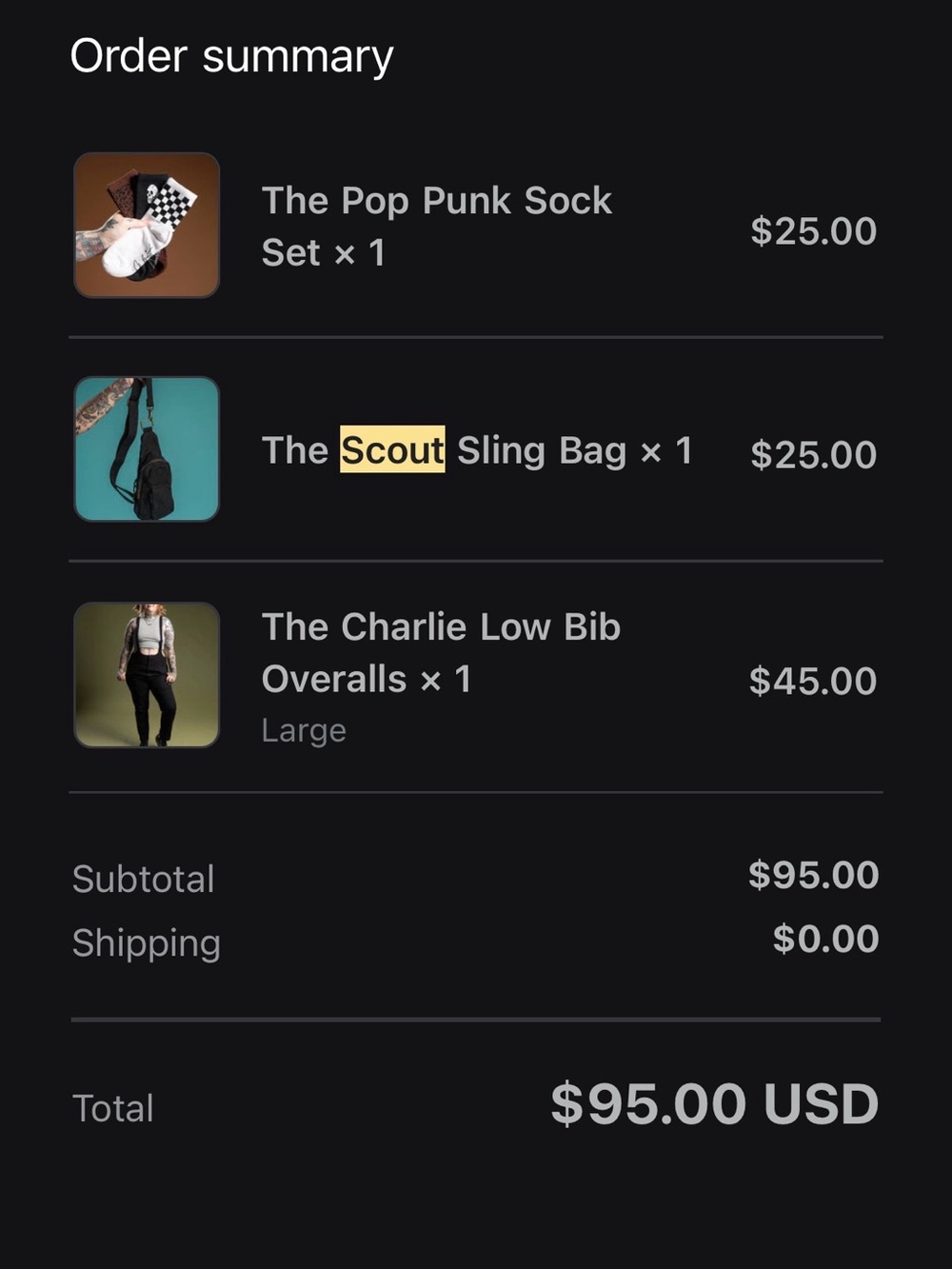Select the Large size label

(304, 731)
